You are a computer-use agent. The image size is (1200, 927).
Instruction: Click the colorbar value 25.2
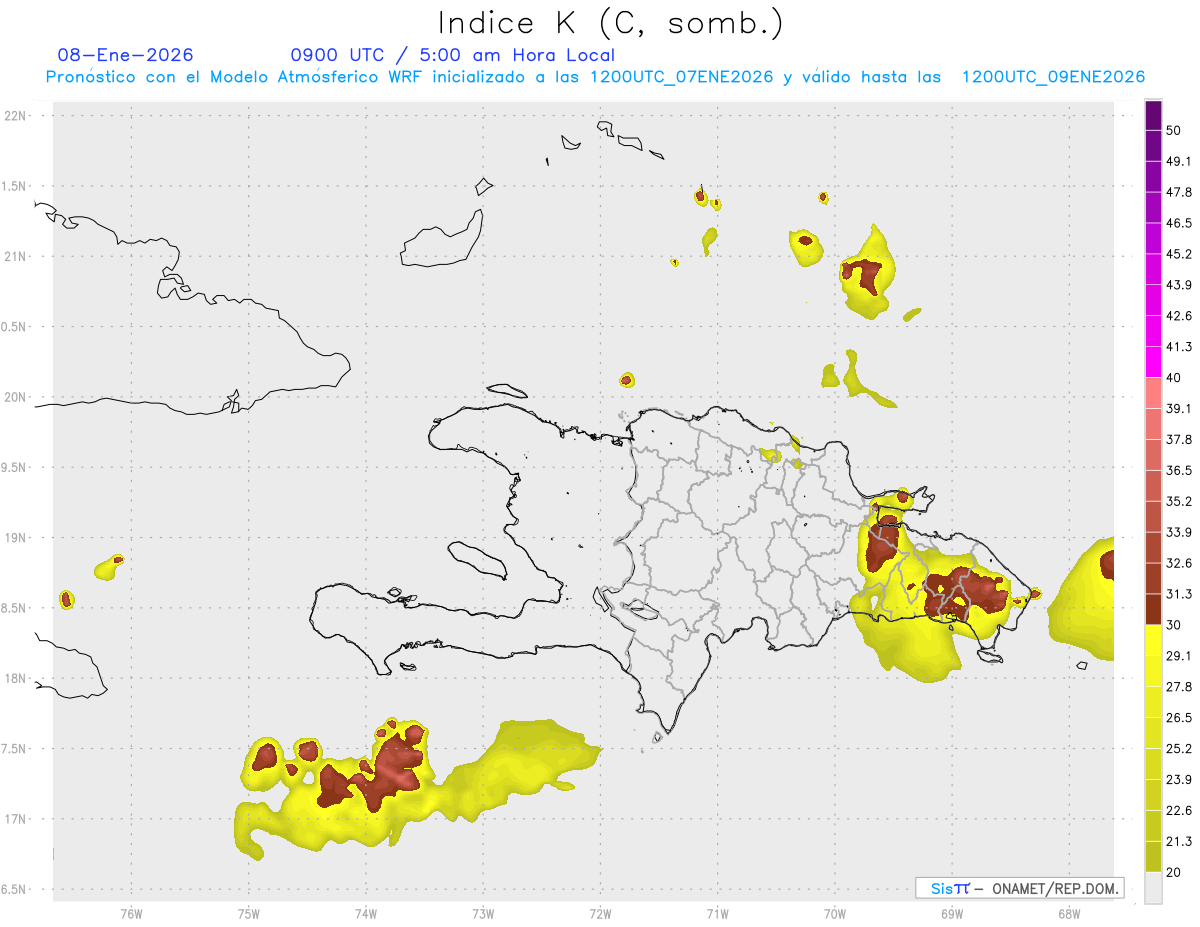pyautogui.click(x=1179, y=748)
